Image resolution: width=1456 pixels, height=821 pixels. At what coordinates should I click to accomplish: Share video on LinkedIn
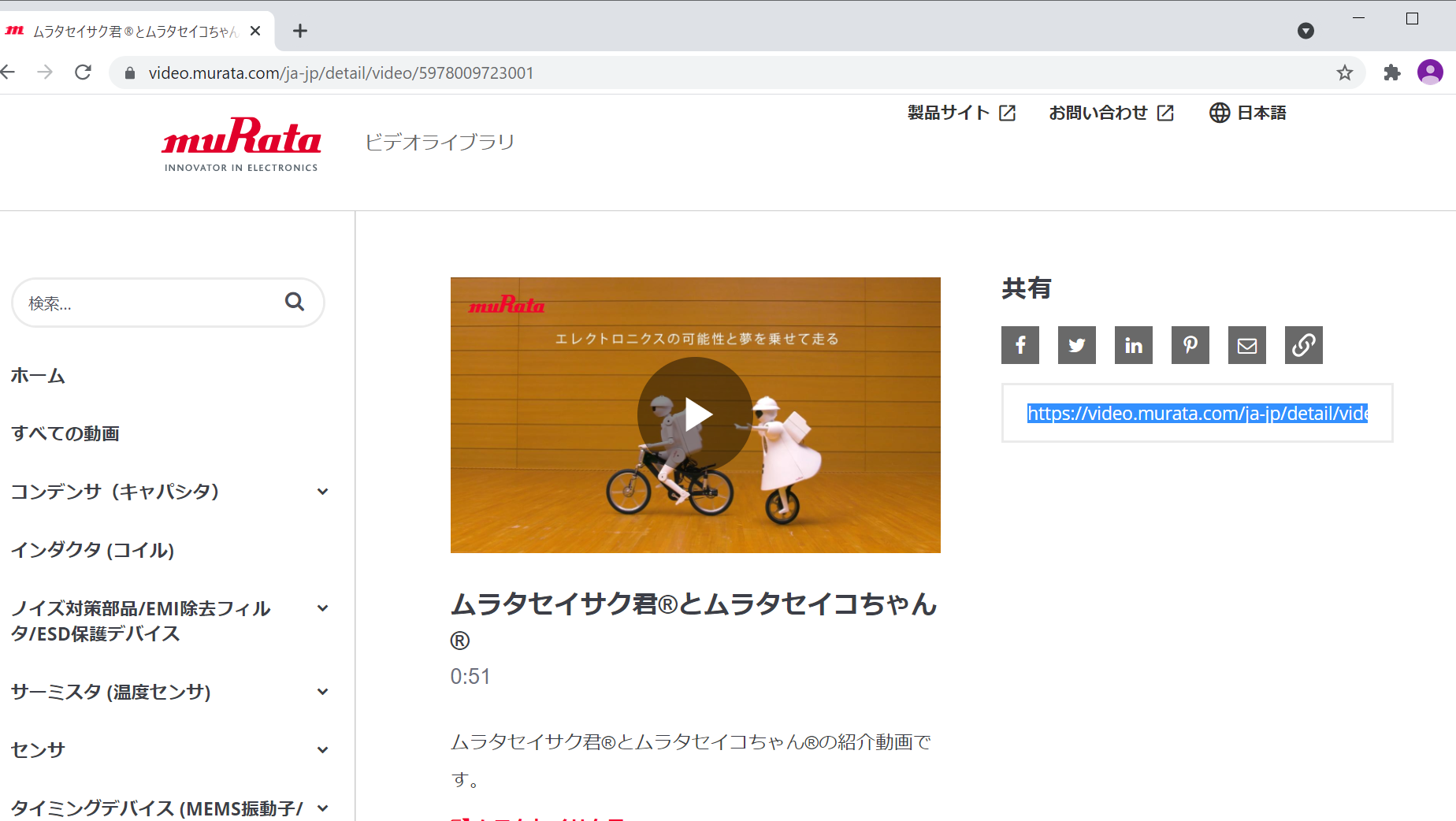1133,345
